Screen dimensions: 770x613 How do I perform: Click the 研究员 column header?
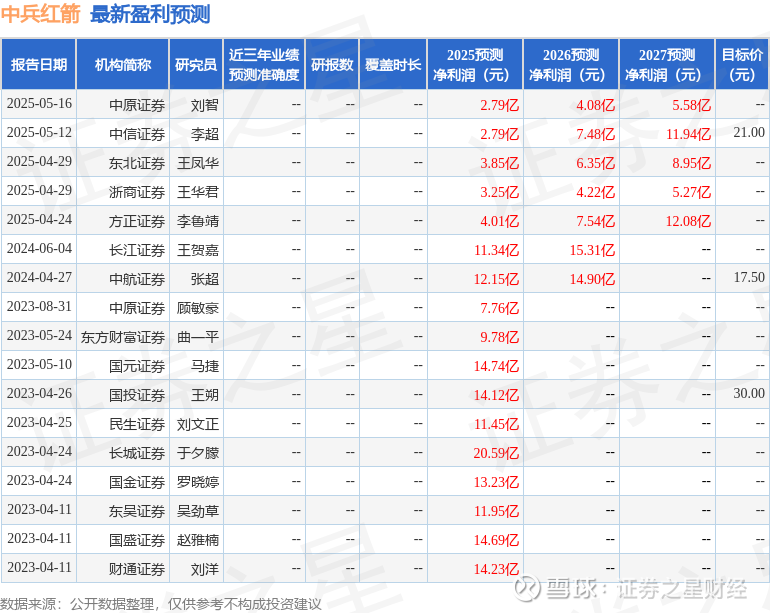point(196,64)
